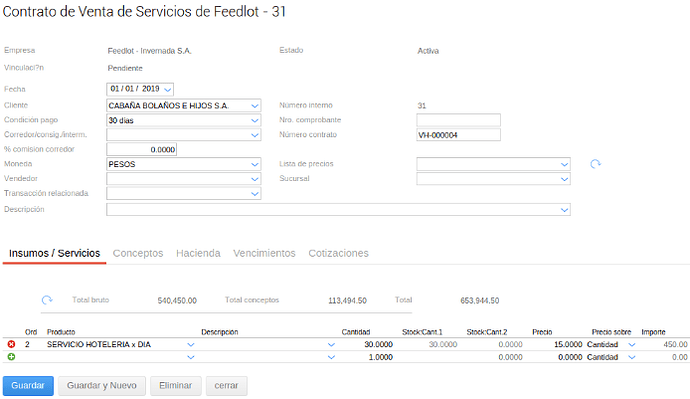Click the Eliminar button
690x399 pixels.
click(x=176, y=386)
